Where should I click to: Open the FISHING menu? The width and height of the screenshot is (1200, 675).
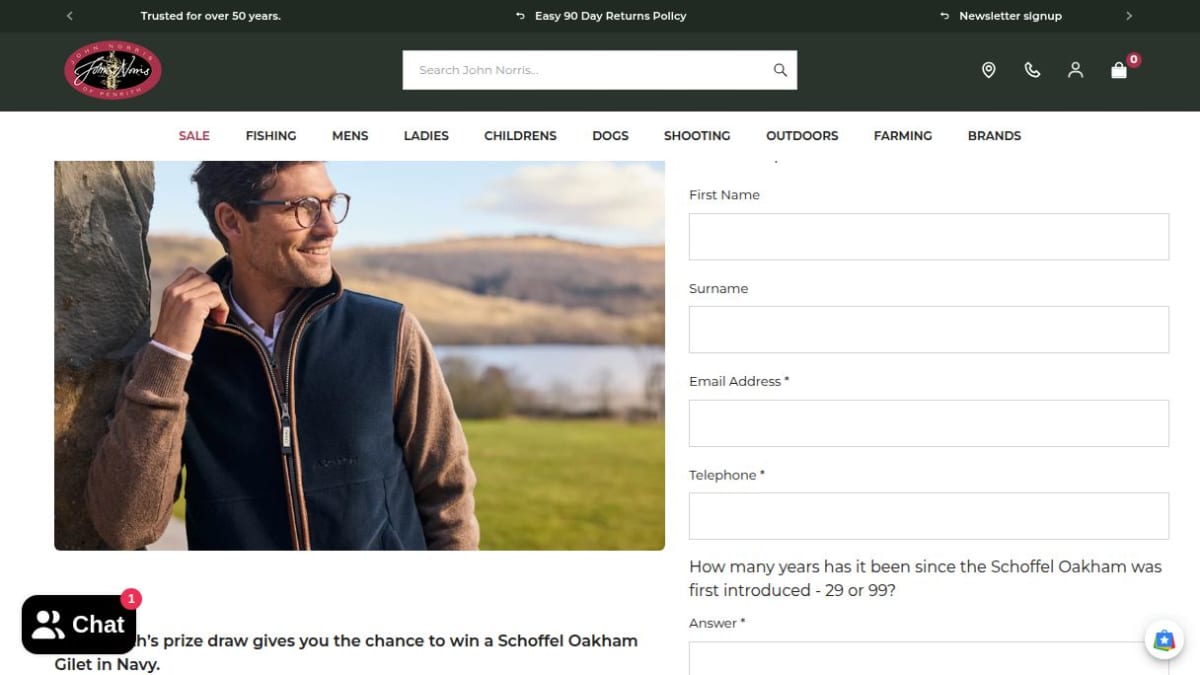click(x=271, y=136)
